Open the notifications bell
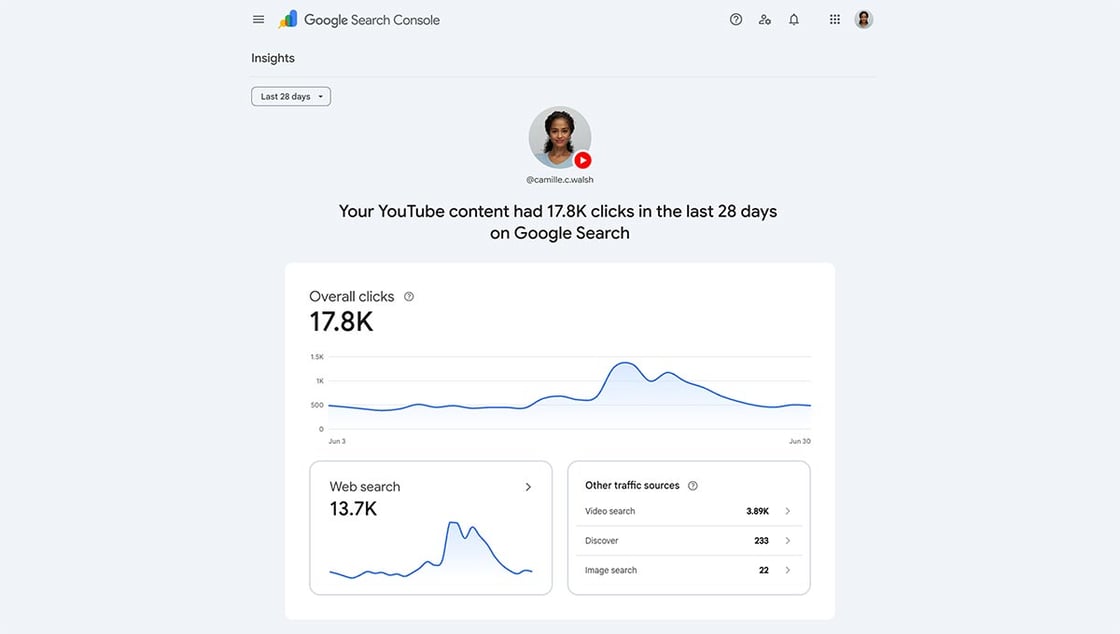This screenshot has width=1120, height=634. 794,19
